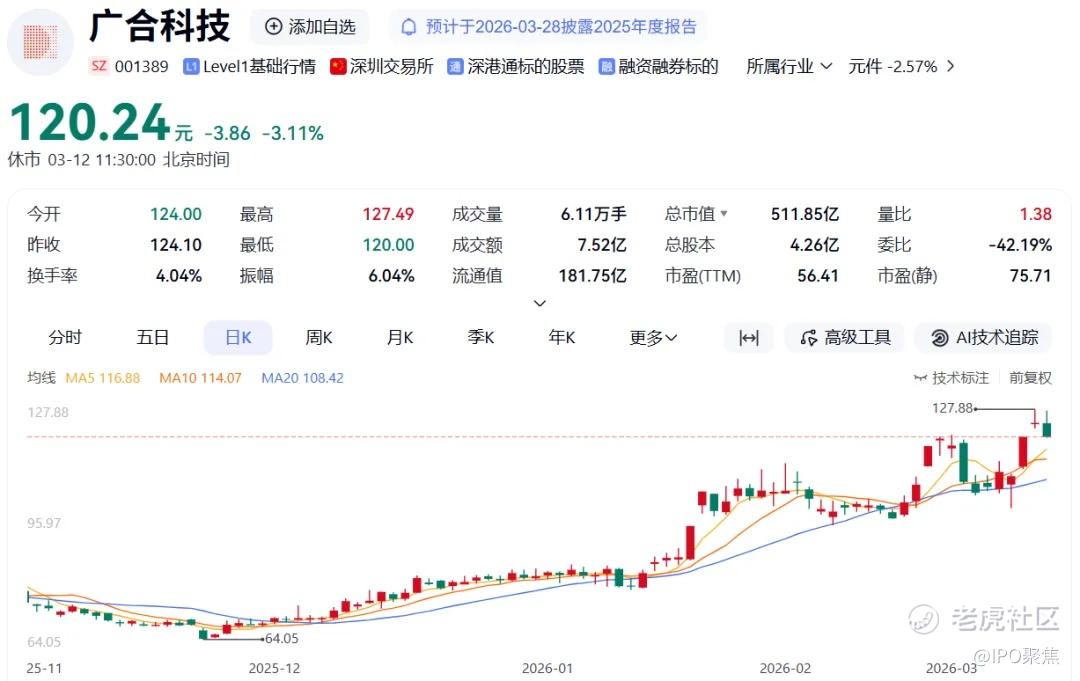This screenshot has height=681, width=1080.
Task: Click the 127.88 high price marker on chart
Action: point(953,408)
